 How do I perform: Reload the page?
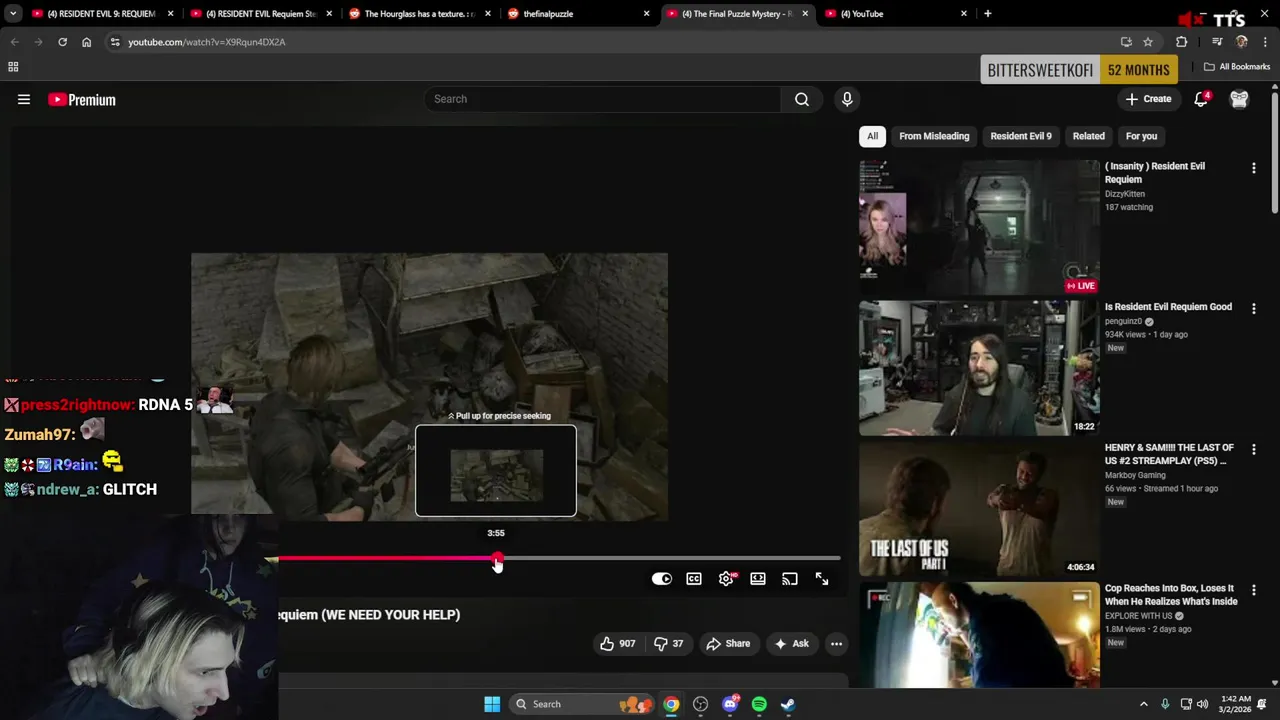coord(62,42)
